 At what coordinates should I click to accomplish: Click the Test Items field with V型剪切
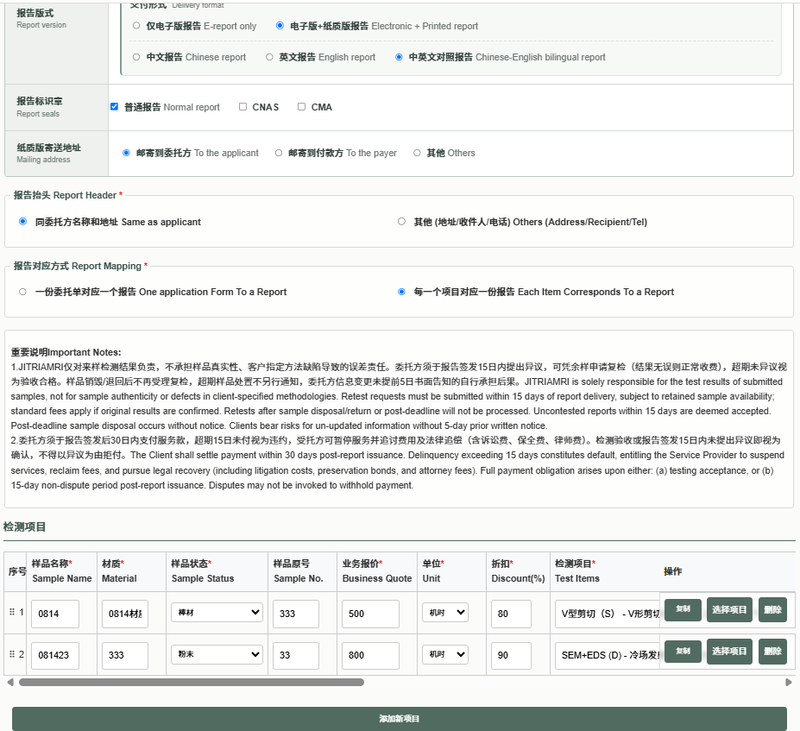pos(608,614)
